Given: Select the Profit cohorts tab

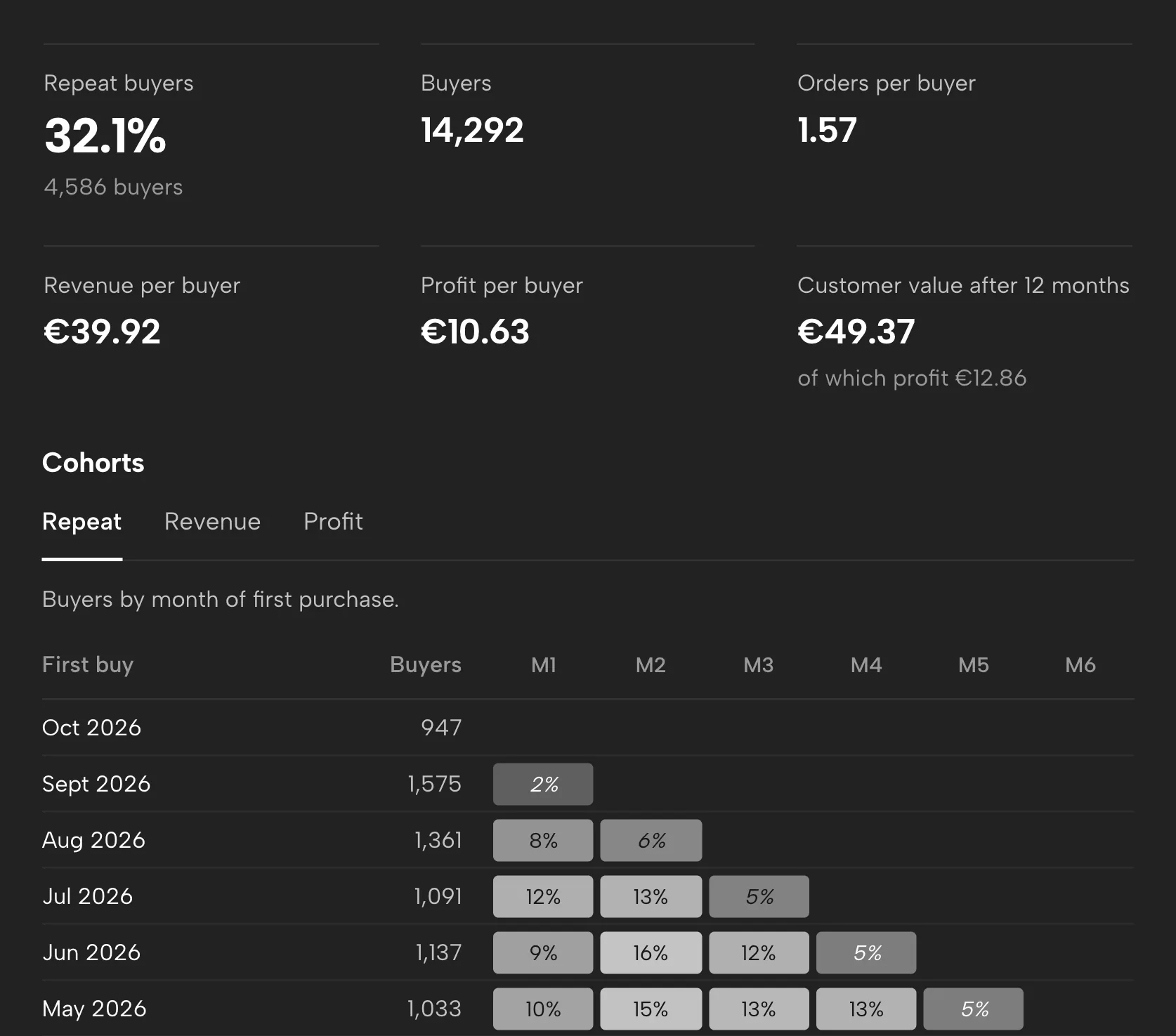Looking at the screenshot, I should [333, 522].
